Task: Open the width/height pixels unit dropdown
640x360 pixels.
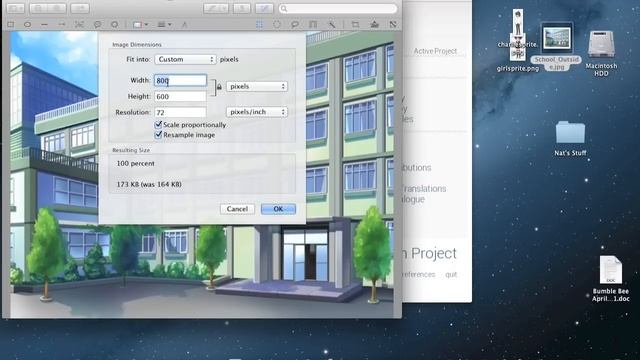Action: point(257,87)
